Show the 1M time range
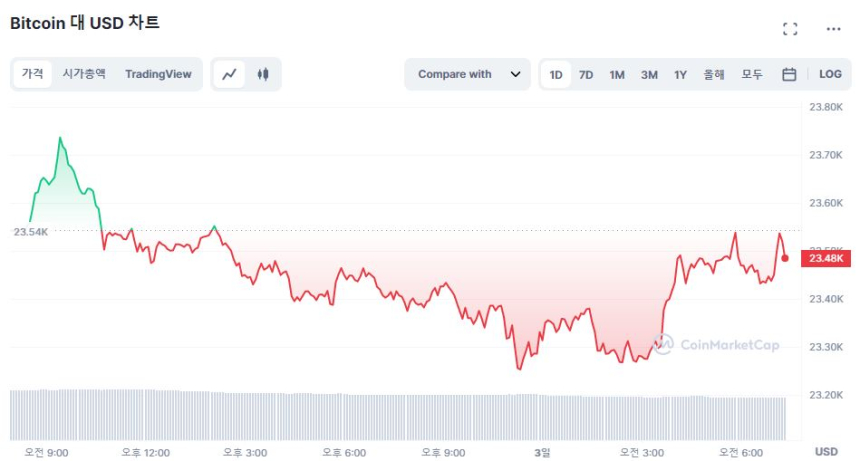Screen dimensions: 860x461 (617, 74)
